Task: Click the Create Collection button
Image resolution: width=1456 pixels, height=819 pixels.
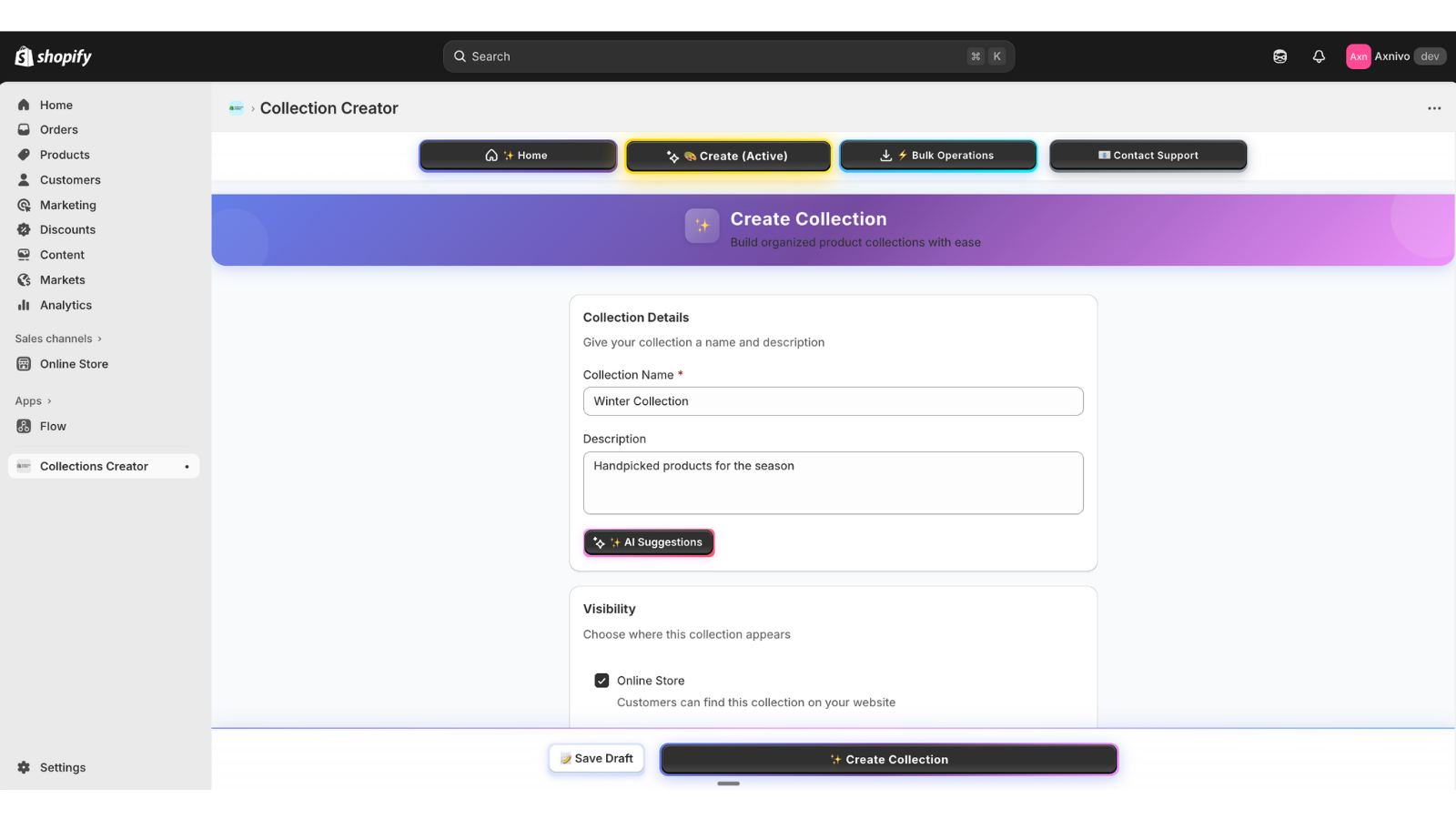Action: 888,759
